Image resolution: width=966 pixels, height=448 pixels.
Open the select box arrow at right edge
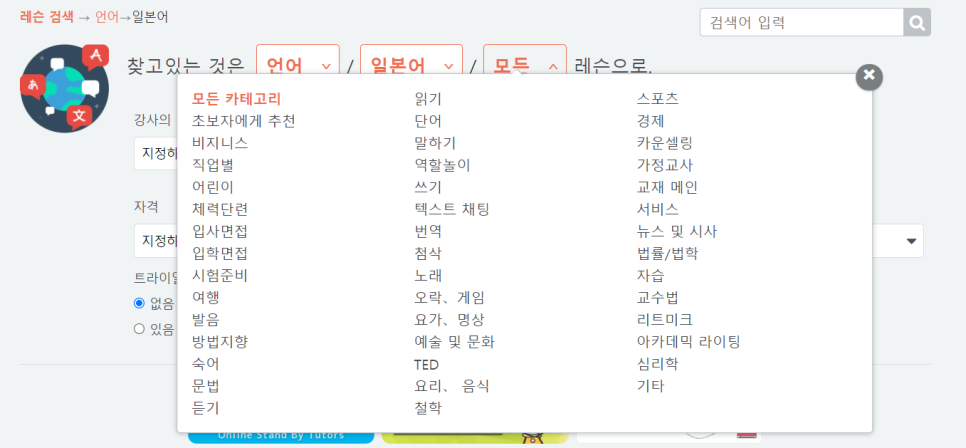pyautogui.click(x=911, y=241)
